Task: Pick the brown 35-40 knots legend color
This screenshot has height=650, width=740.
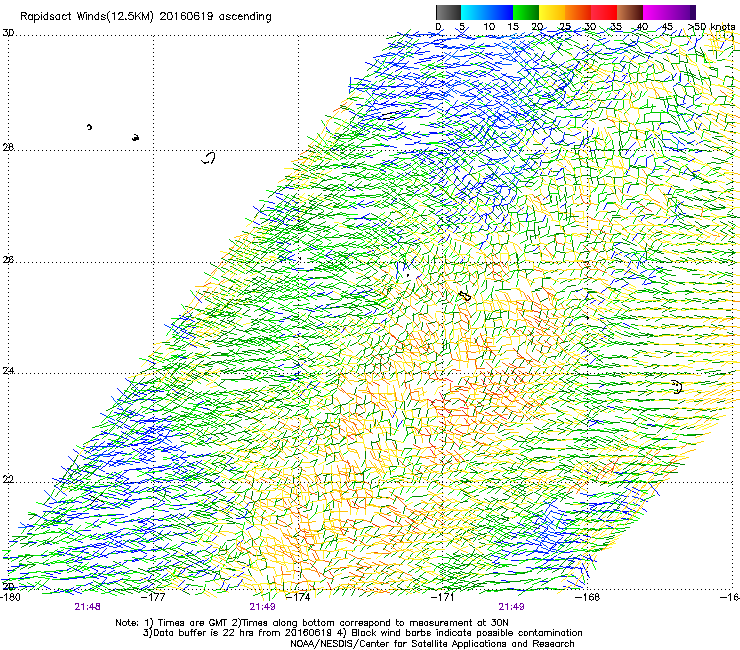Action: coord(630,12)
